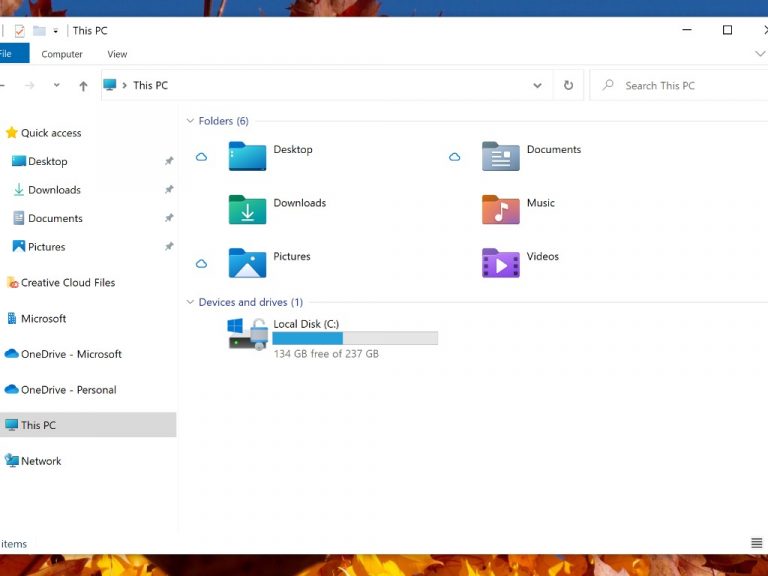Open the Documents folder icon in main pane

point(501,156)
